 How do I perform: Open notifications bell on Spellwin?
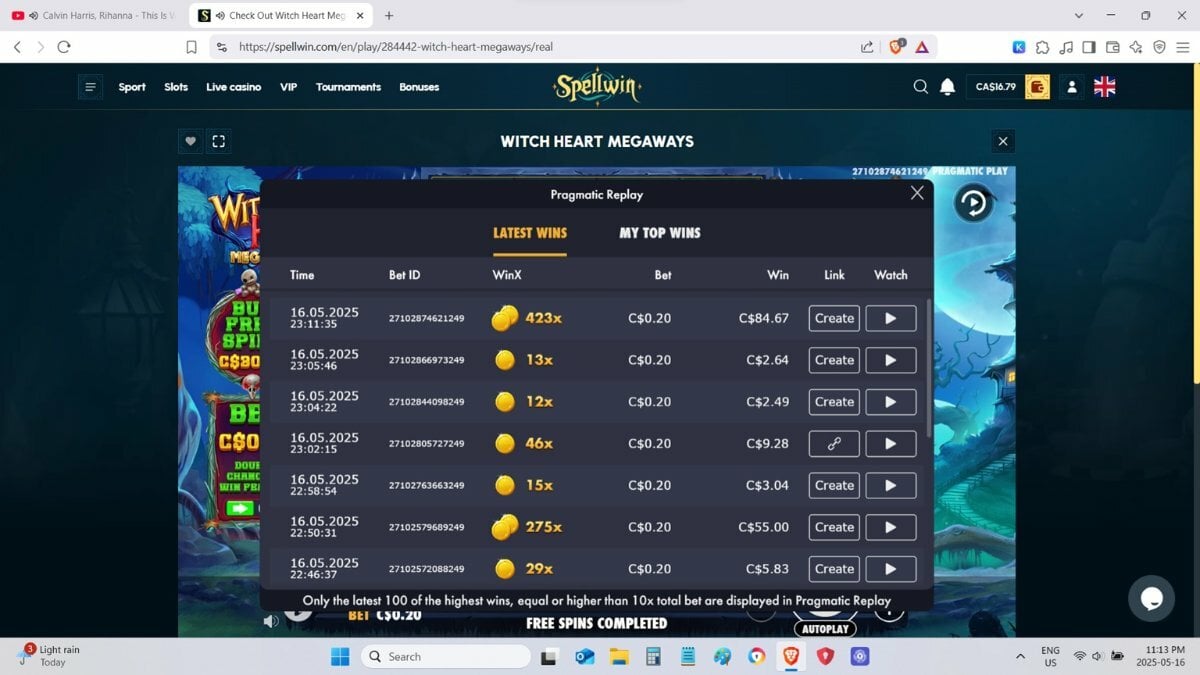click(x=948, y=87)
